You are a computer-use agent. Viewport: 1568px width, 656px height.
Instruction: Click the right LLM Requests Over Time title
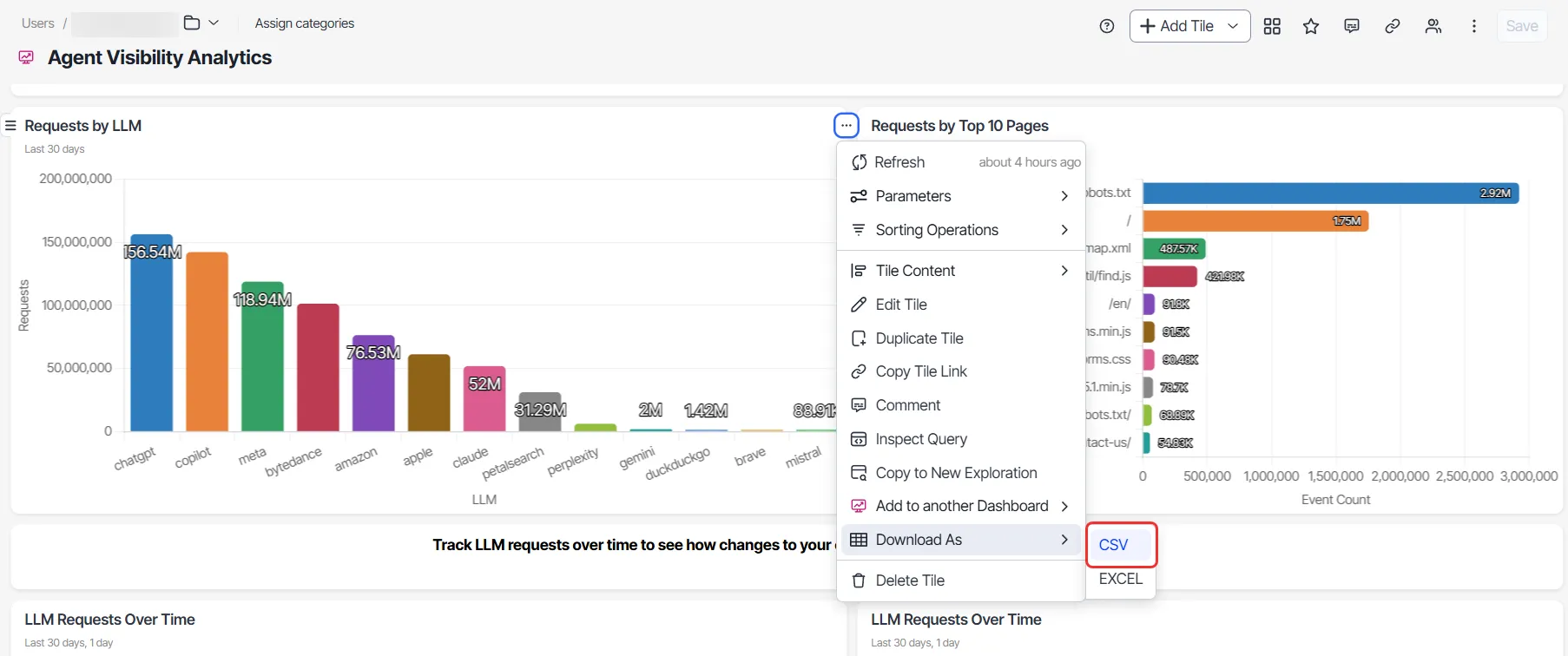tap(956, 620)
